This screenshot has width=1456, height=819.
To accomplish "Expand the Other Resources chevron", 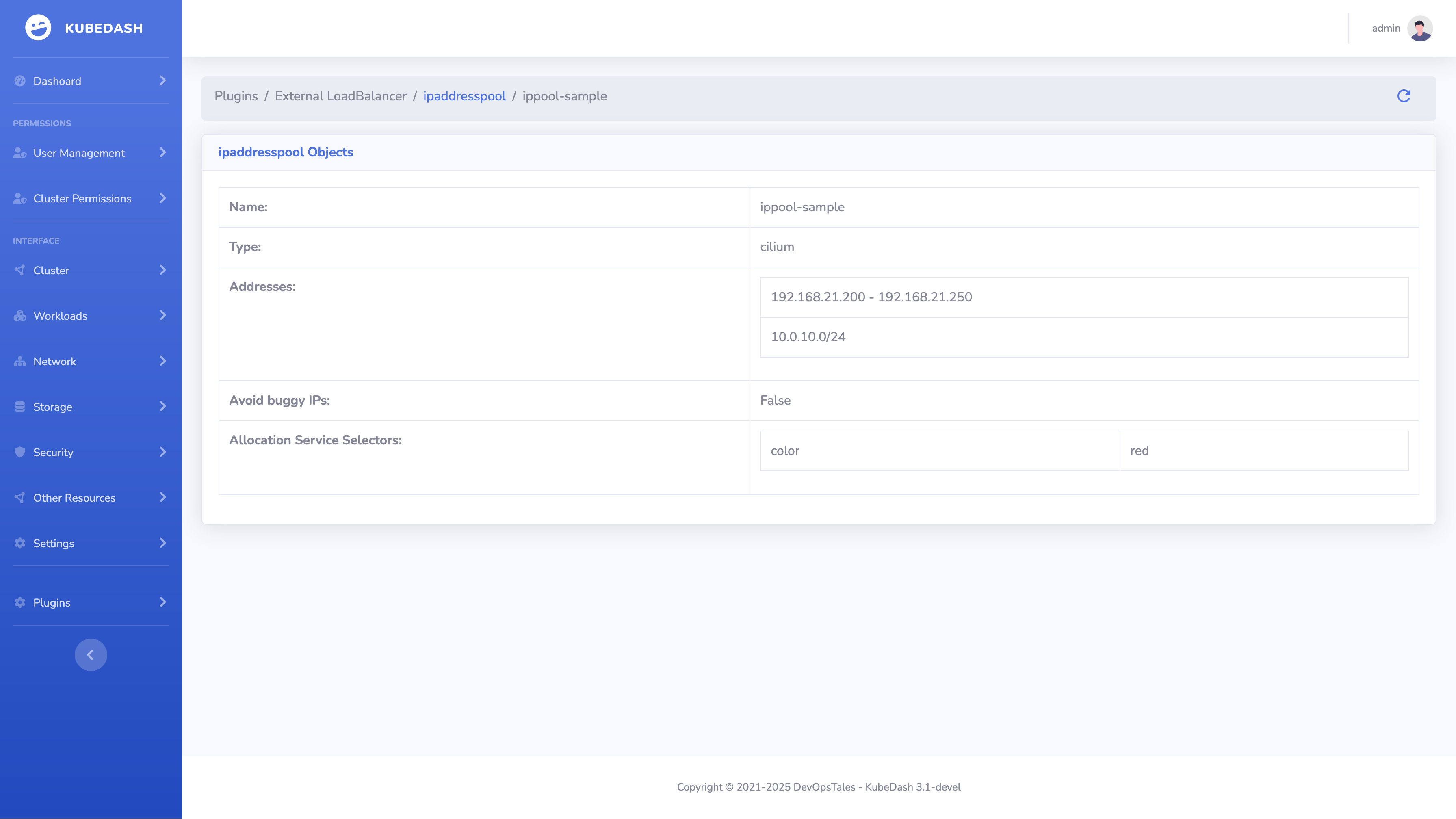I will tap(163, 497).
